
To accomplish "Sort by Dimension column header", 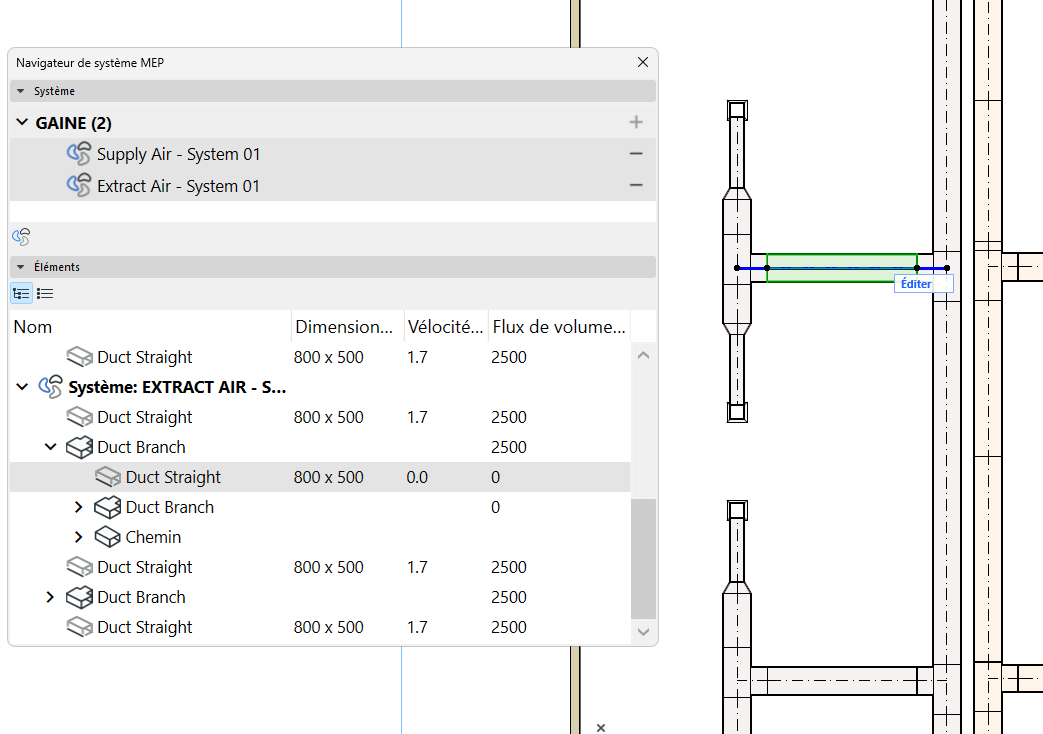I will [347, 327].
